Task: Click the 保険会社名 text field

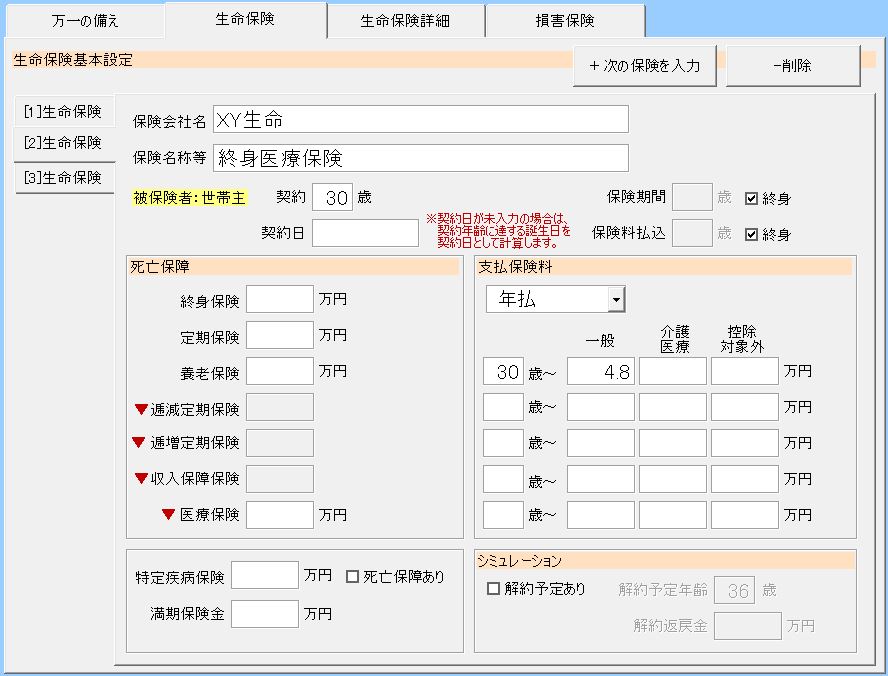Action: pos(419,120)
